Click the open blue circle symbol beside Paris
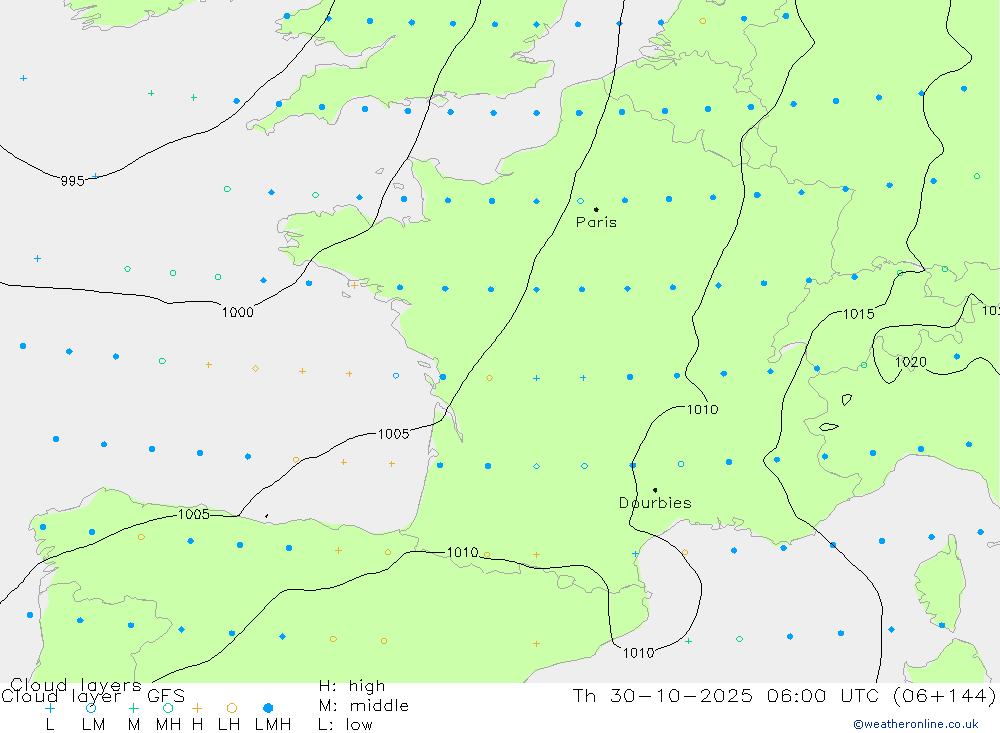 580,201
